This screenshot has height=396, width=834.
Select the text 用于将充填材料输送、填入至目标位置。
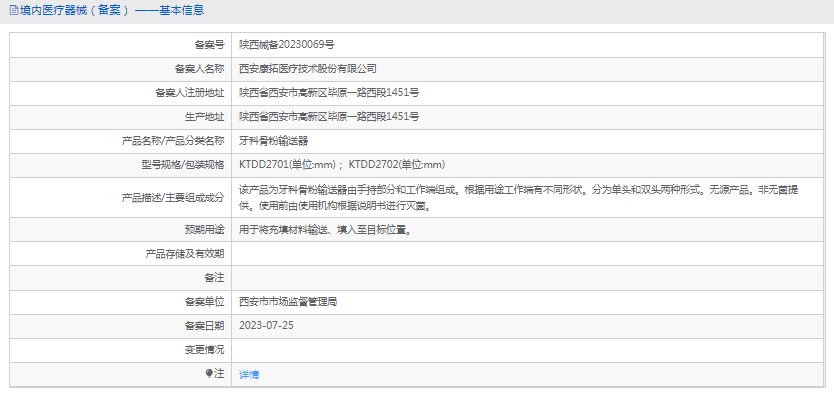[x=324, y=230]
